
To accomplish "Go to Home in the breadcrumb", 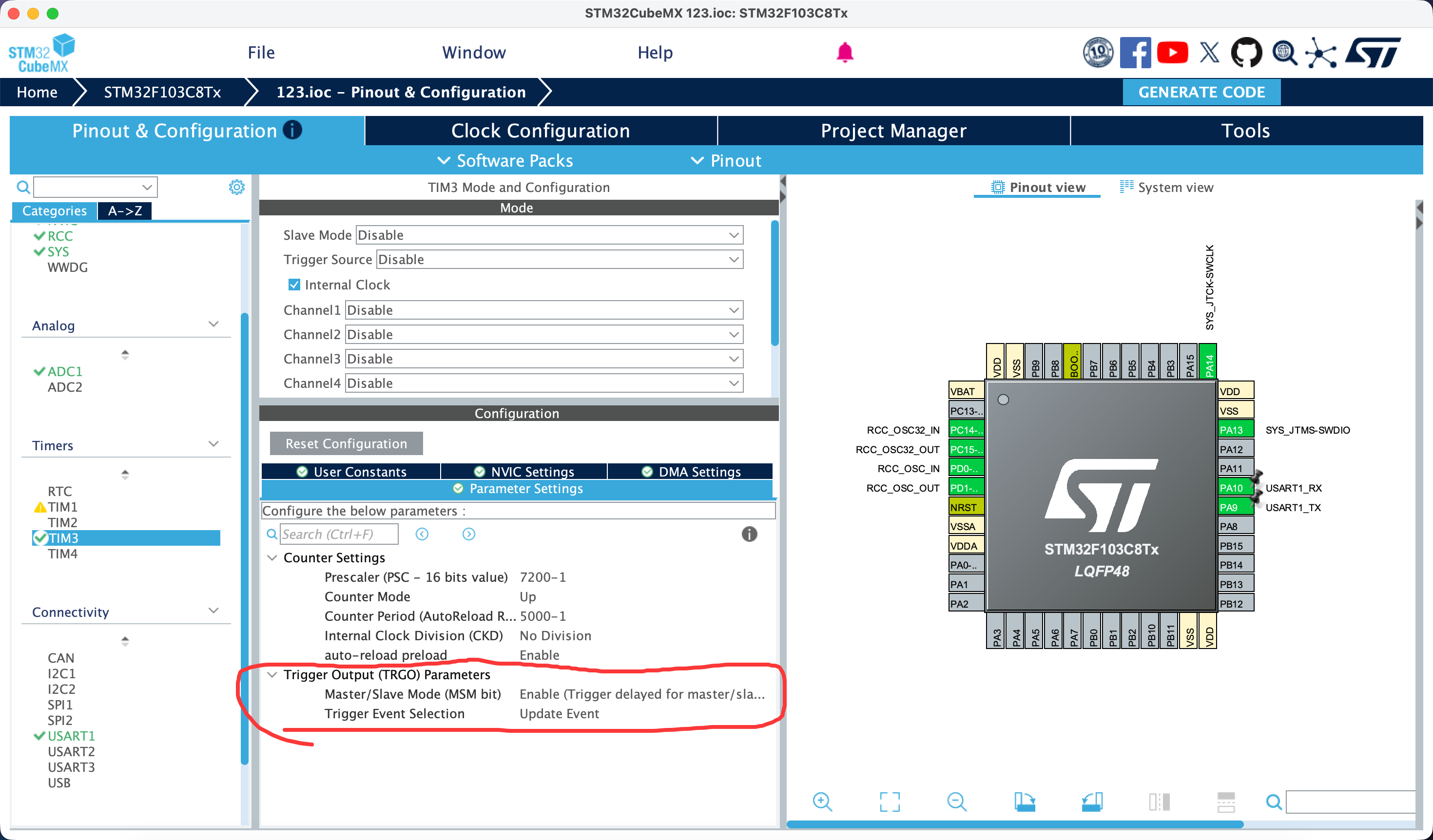I will [x=37, y=92].
